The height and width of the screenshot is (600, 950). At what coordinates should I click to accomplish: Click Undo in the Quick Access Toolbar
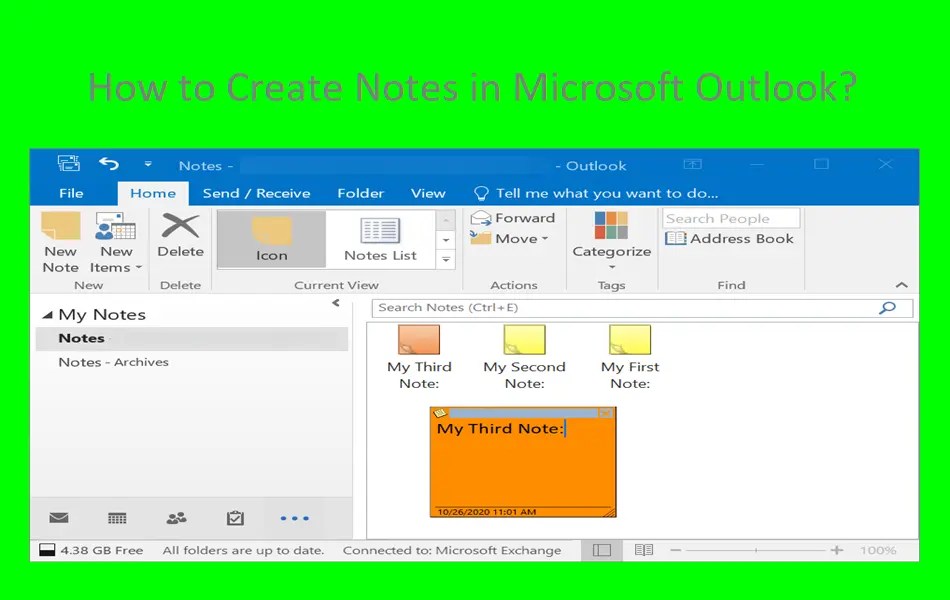coord(109,163)
